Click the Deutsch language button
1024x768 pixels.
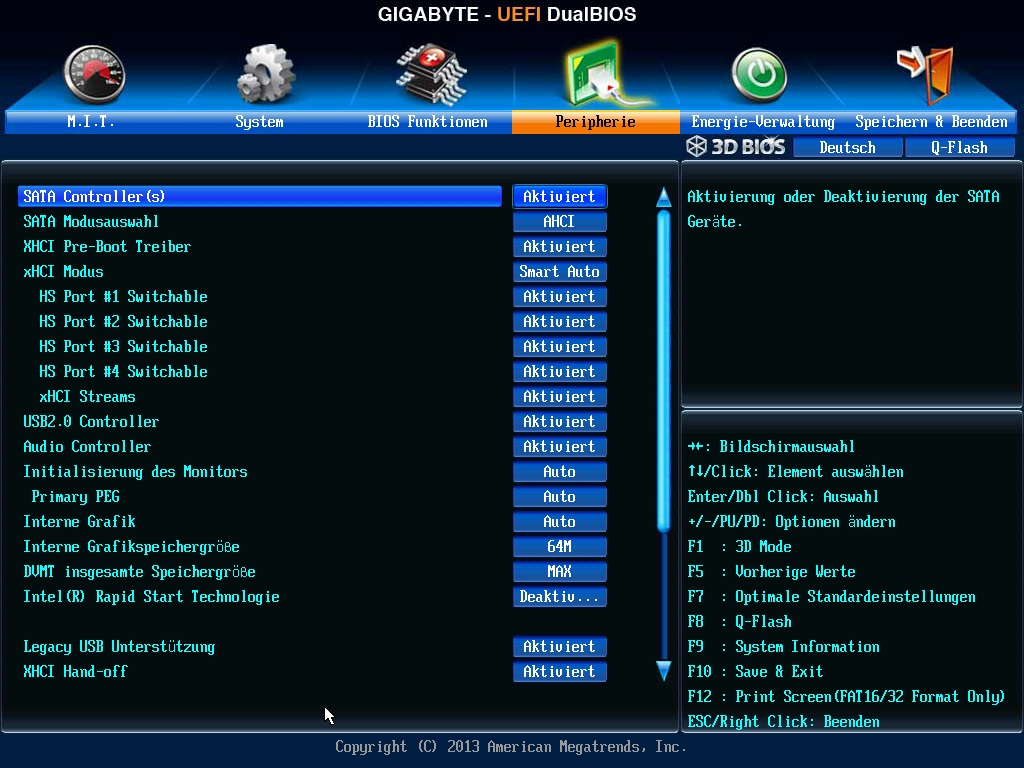point(848,148)
